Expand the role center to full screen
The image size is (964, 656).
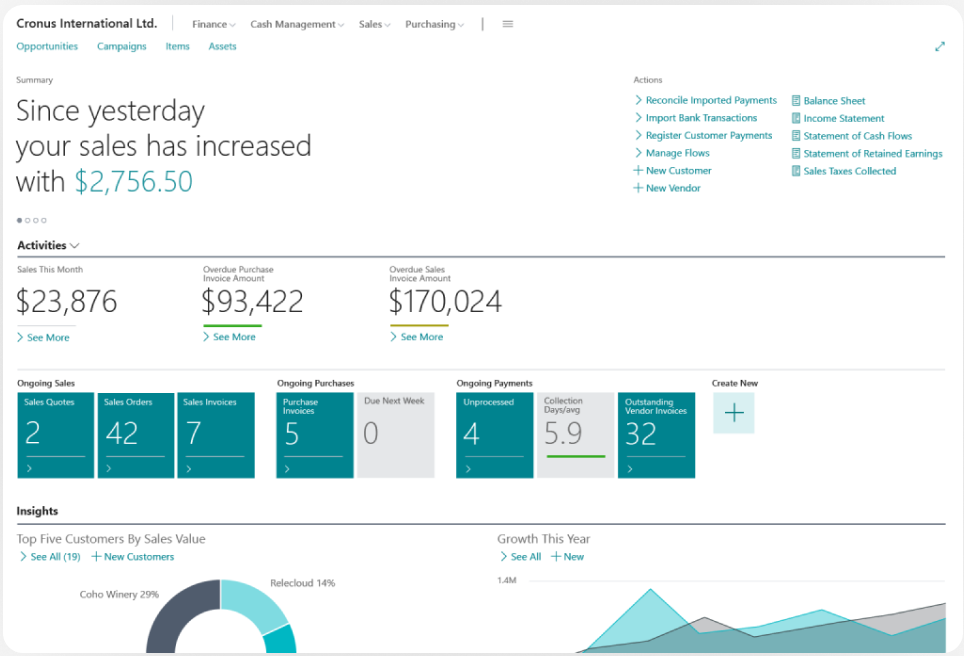pos(940,46)
